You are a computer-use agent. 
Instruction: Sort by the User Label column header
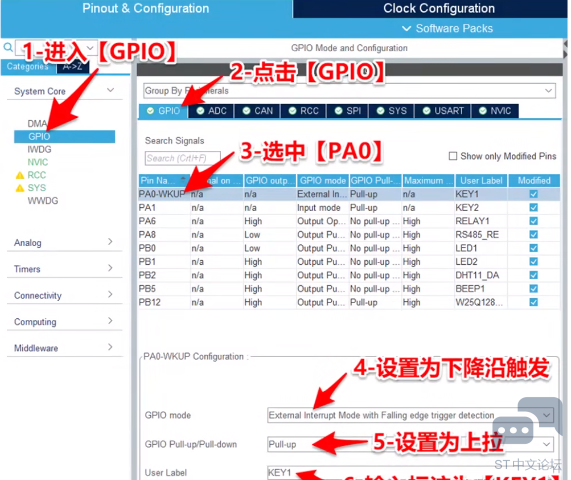pos(481,181)
